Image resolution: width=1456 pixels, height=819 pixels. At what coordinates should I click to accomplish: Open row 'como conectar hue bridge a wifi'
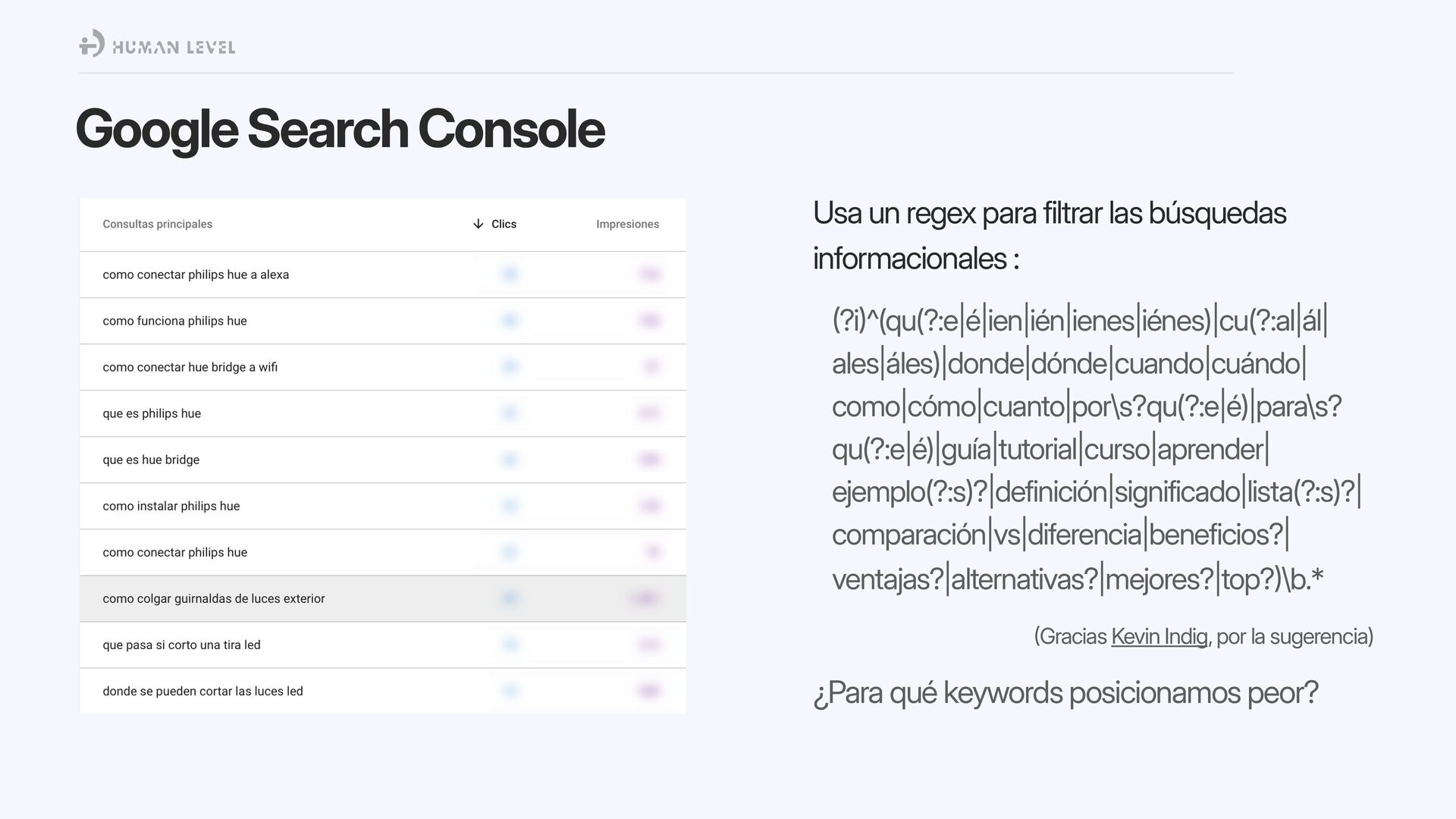coord(190,367)
